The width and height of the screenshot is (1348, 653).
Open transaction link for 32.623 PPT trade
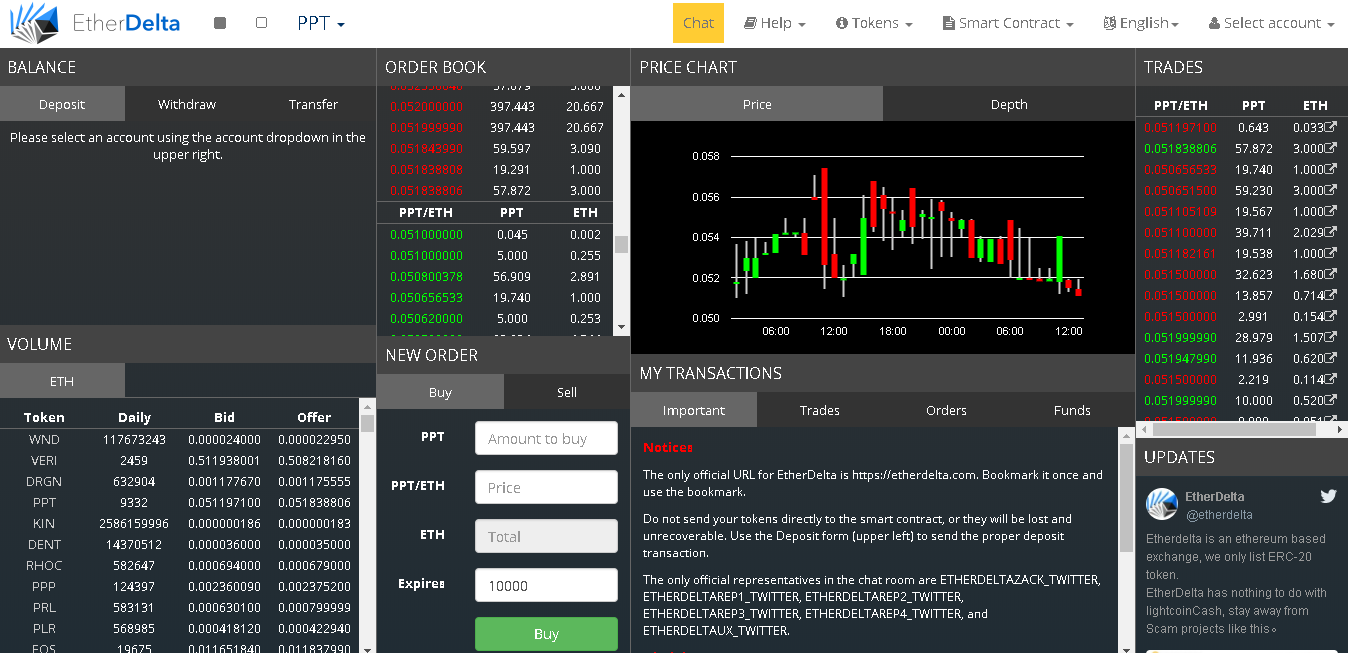pos(1330,274)
